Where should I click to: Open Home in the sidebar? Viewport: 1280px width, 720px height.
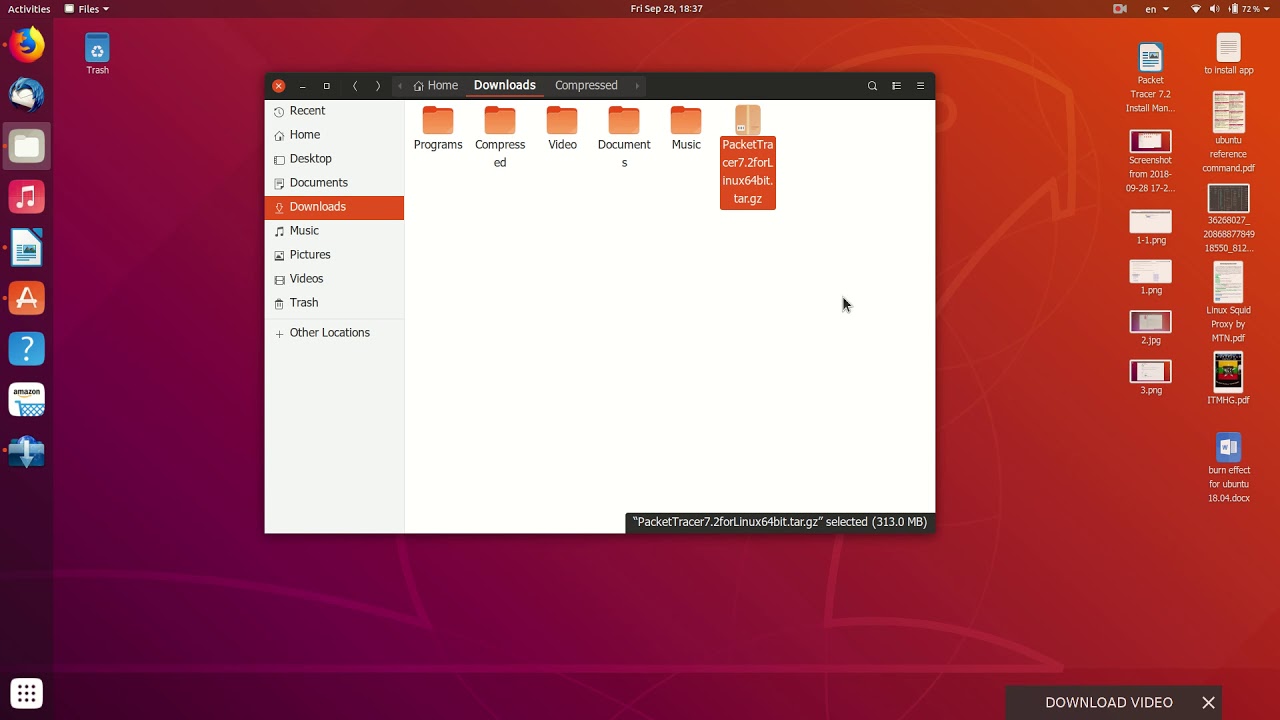334,135
